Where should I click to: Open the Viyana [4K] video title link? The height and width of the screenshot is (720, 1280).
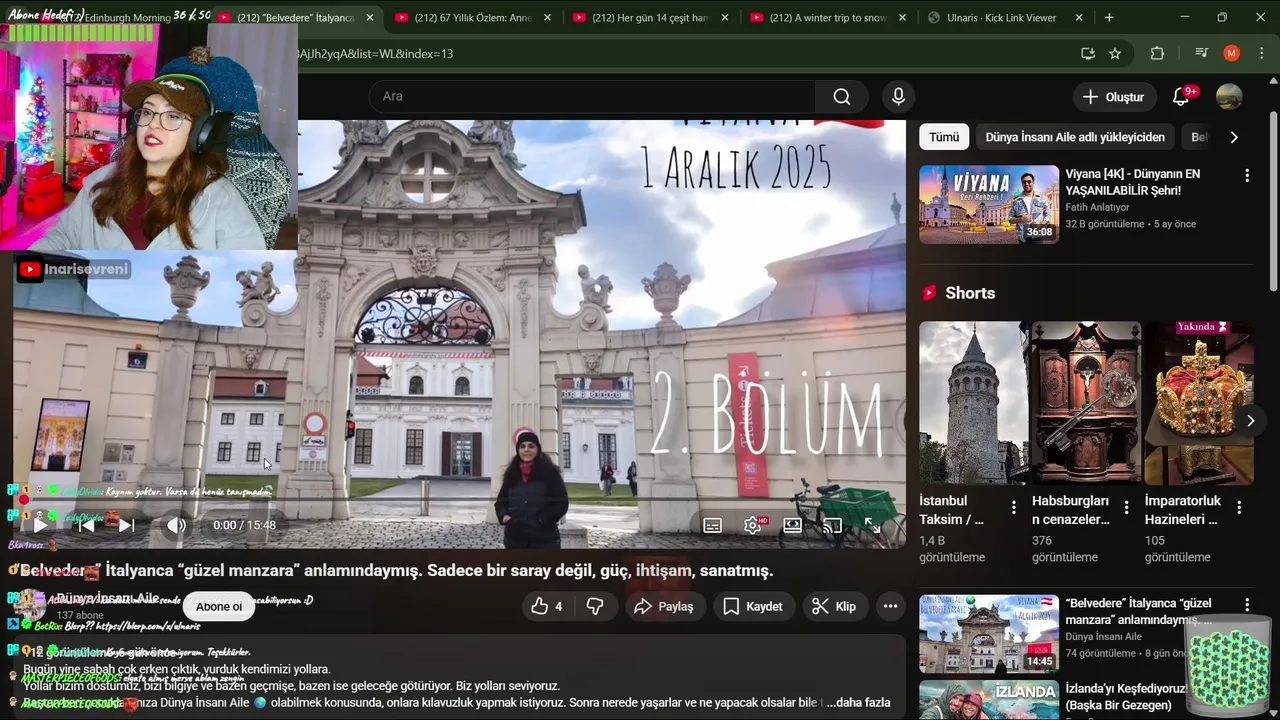point(1132,182)
